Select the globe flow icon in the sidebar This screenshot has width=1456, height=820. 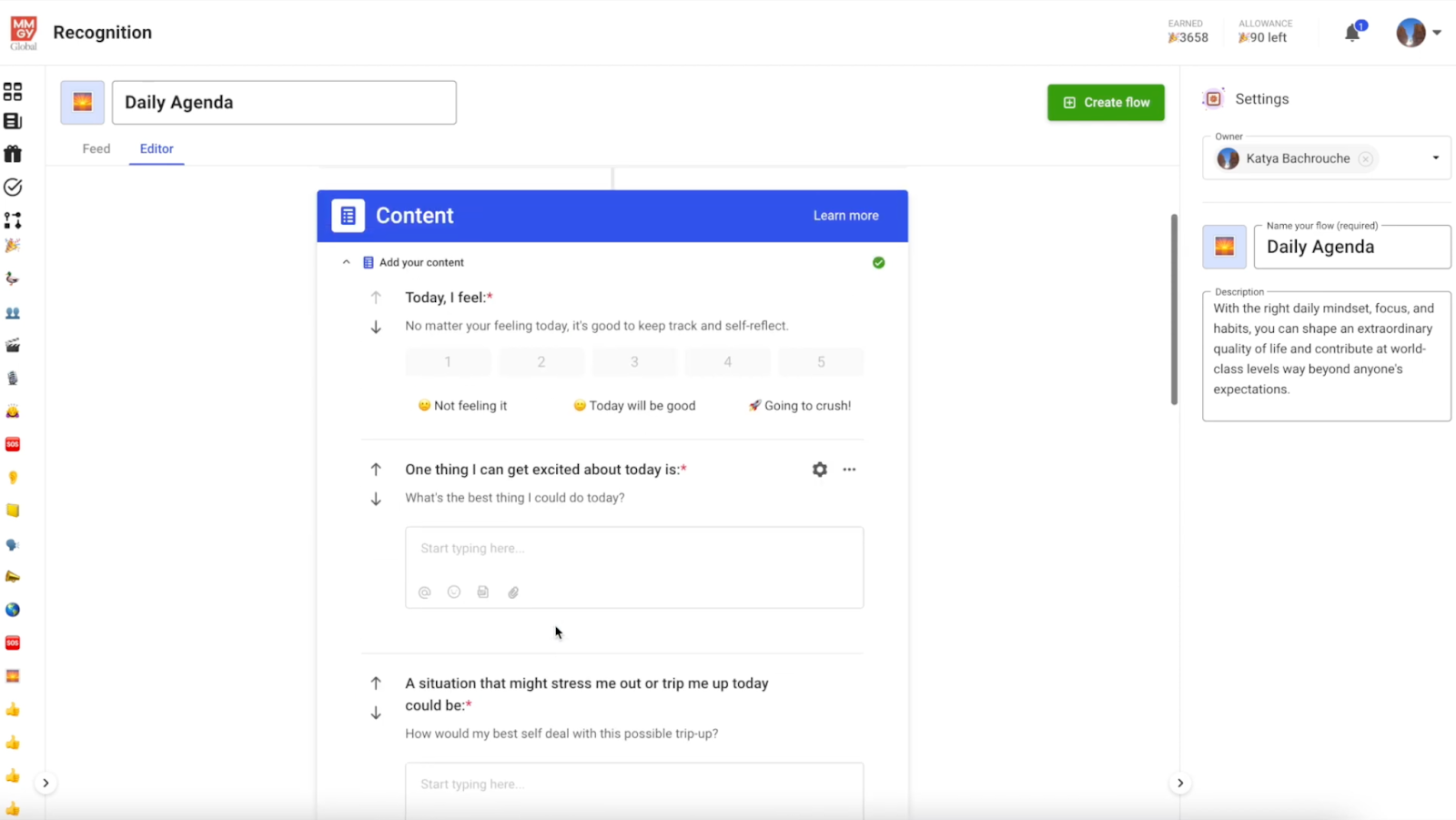tap(13, 610)
